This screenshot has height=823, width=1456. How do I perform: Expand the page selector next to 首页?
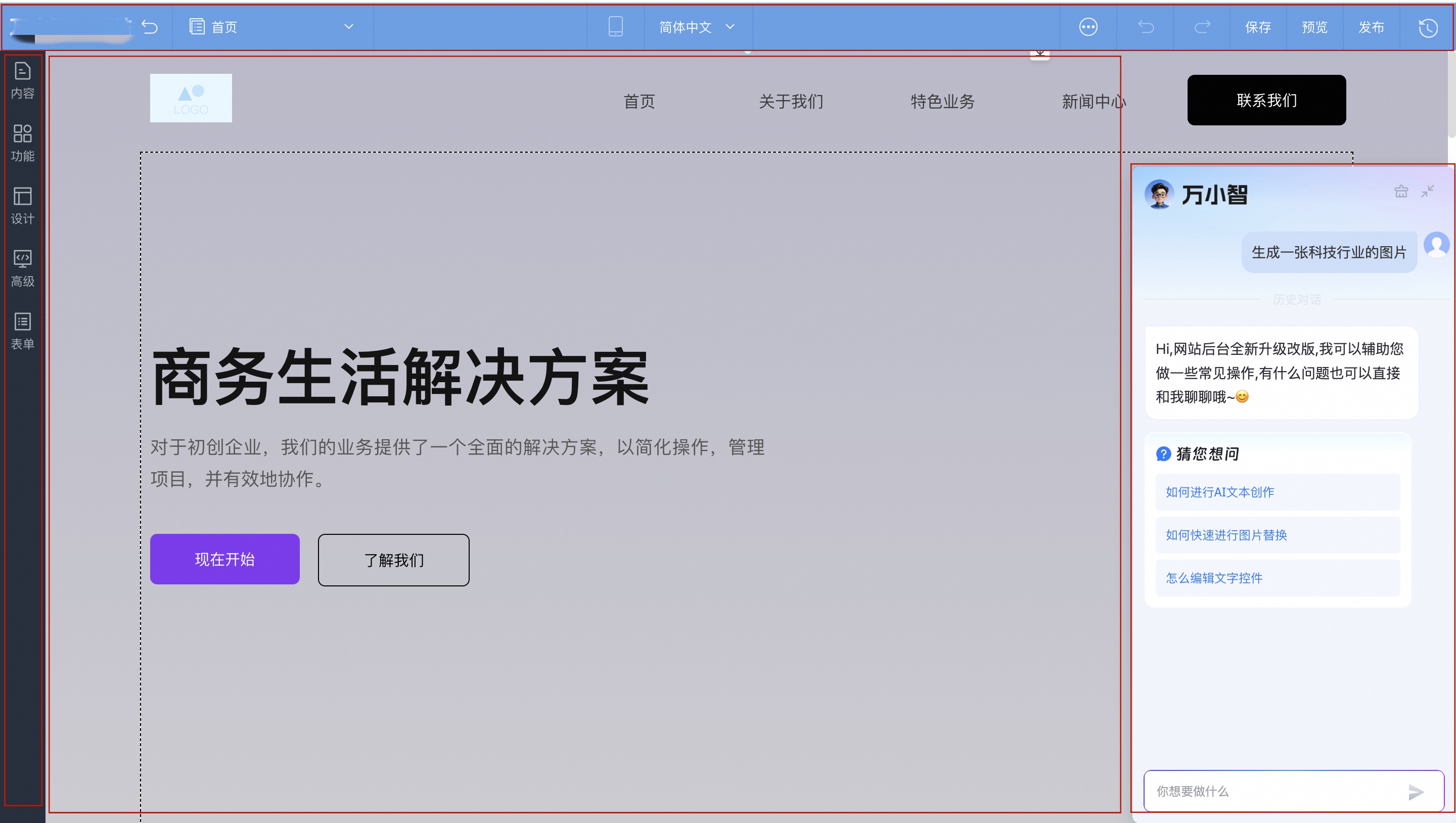(349, 27)
